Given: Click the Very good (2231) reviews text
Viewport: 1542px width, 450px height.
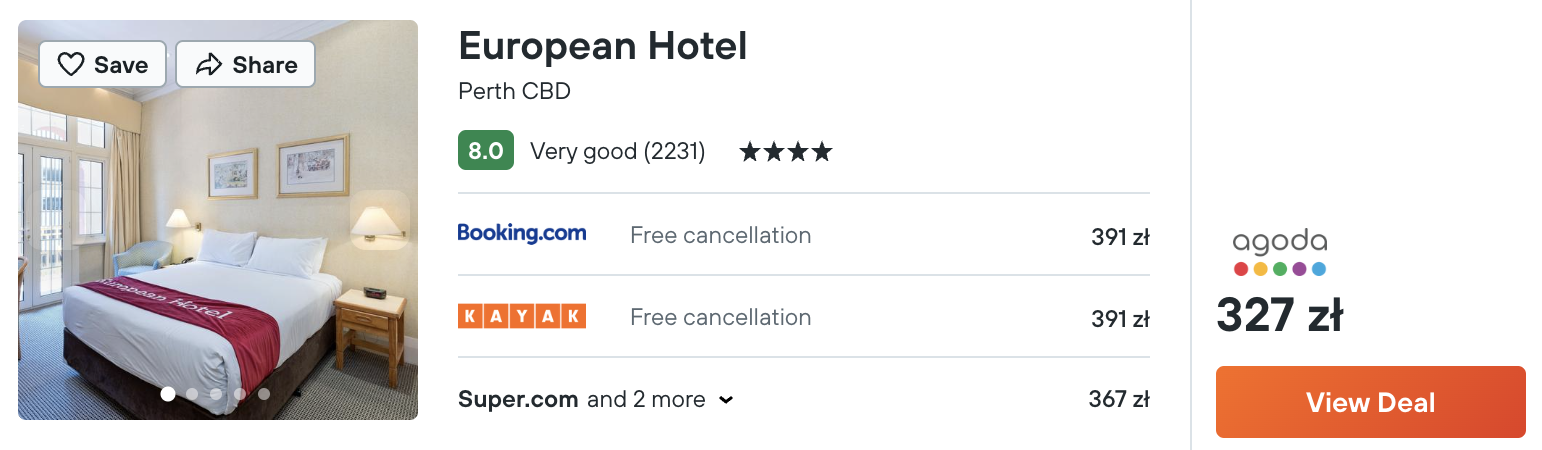Looking at the screenshot, I should (x=617, y=152).
